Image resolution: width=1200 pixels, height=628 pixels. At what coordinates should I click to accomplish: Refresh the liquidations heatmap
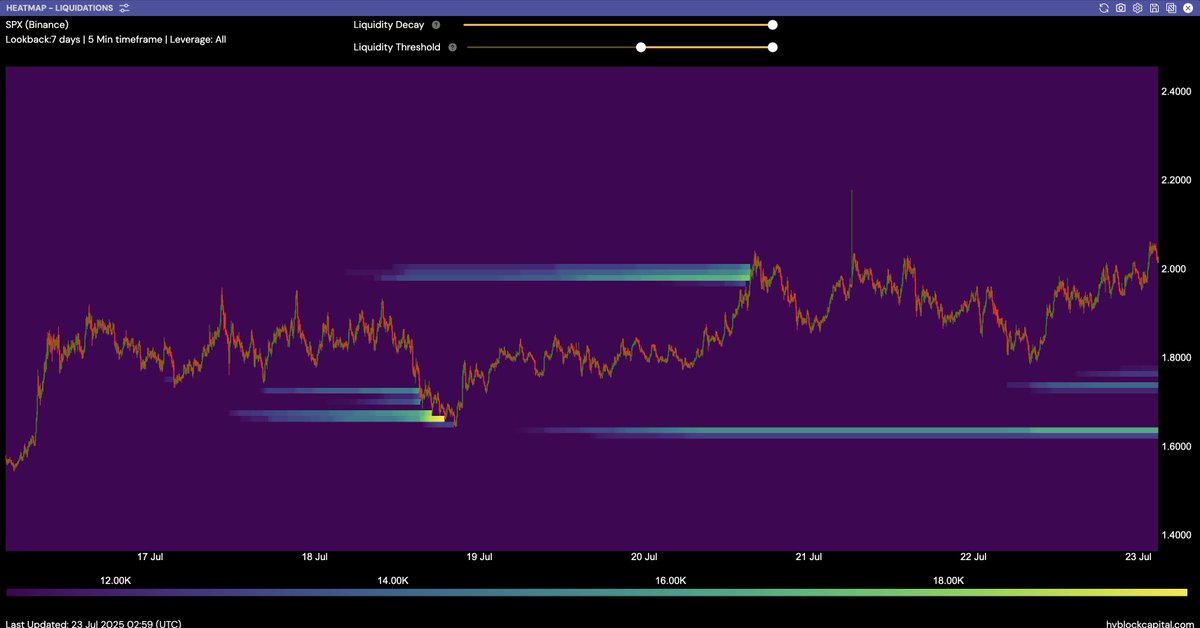[x=1104, y=7]
